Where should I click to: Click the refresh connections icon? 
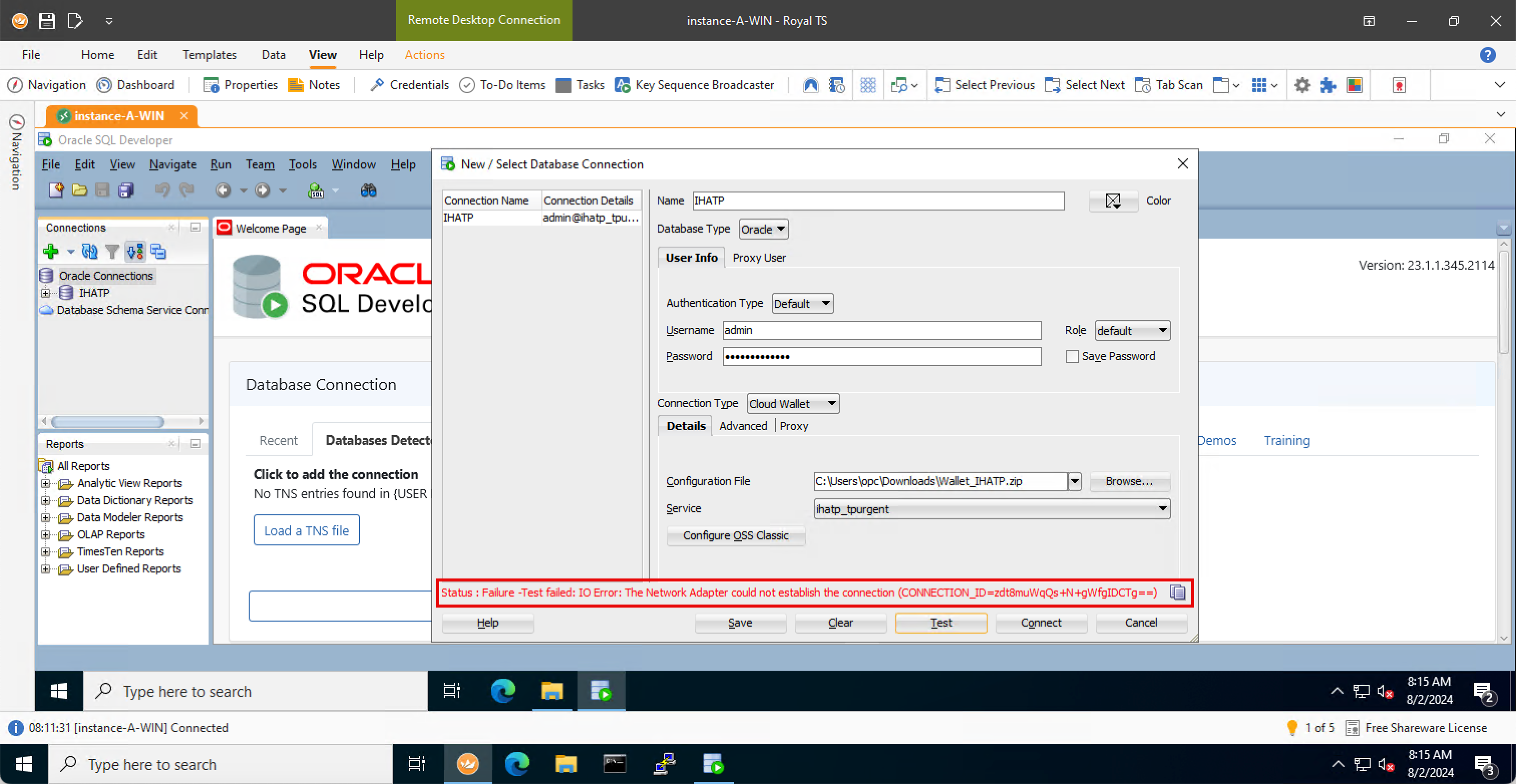[89, 252]
